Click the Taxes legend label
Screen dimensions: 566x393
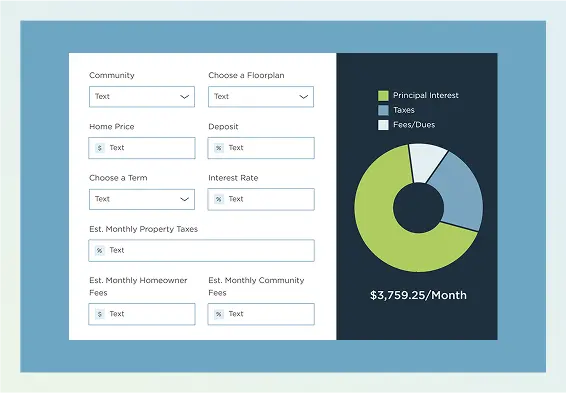tap(404, 110)
